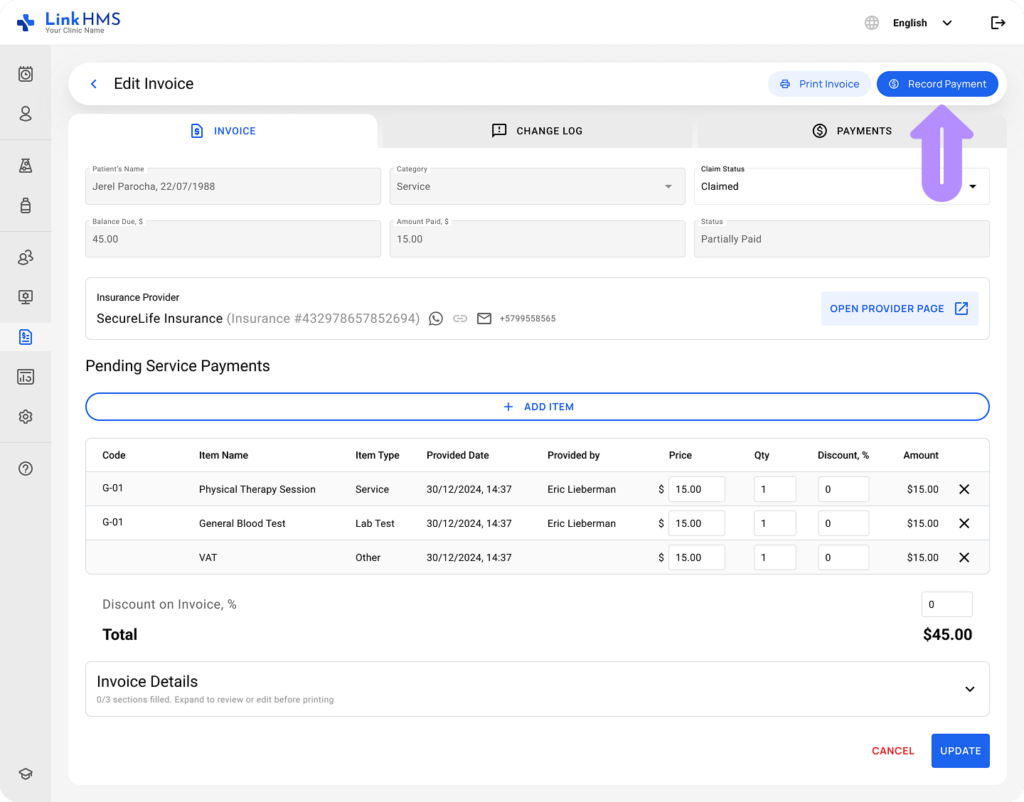Switch to the INVOICE tab

click(223, 131)
